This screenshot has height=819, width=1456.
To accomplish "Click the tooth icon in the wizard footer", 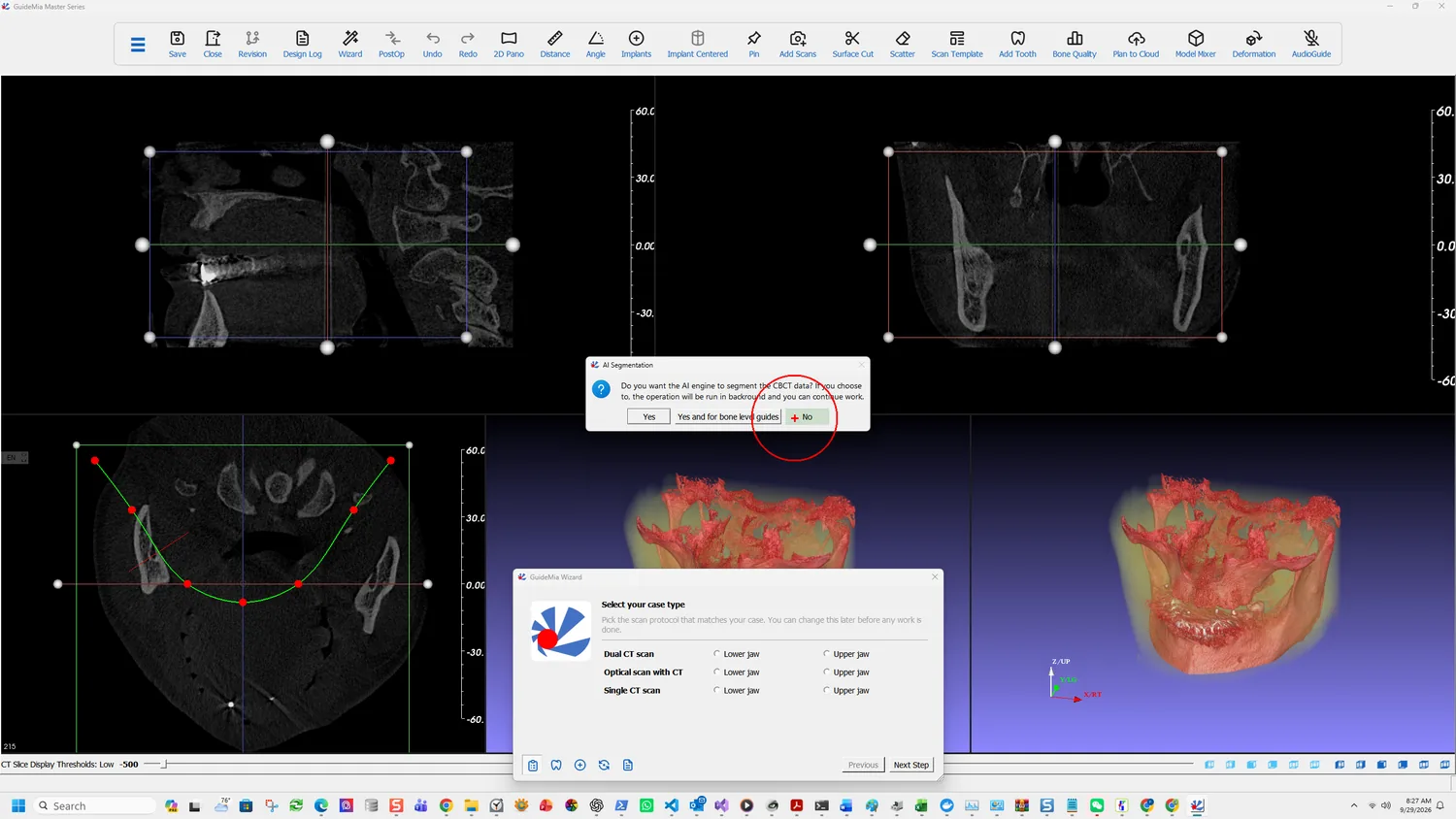I will [556, 766].
